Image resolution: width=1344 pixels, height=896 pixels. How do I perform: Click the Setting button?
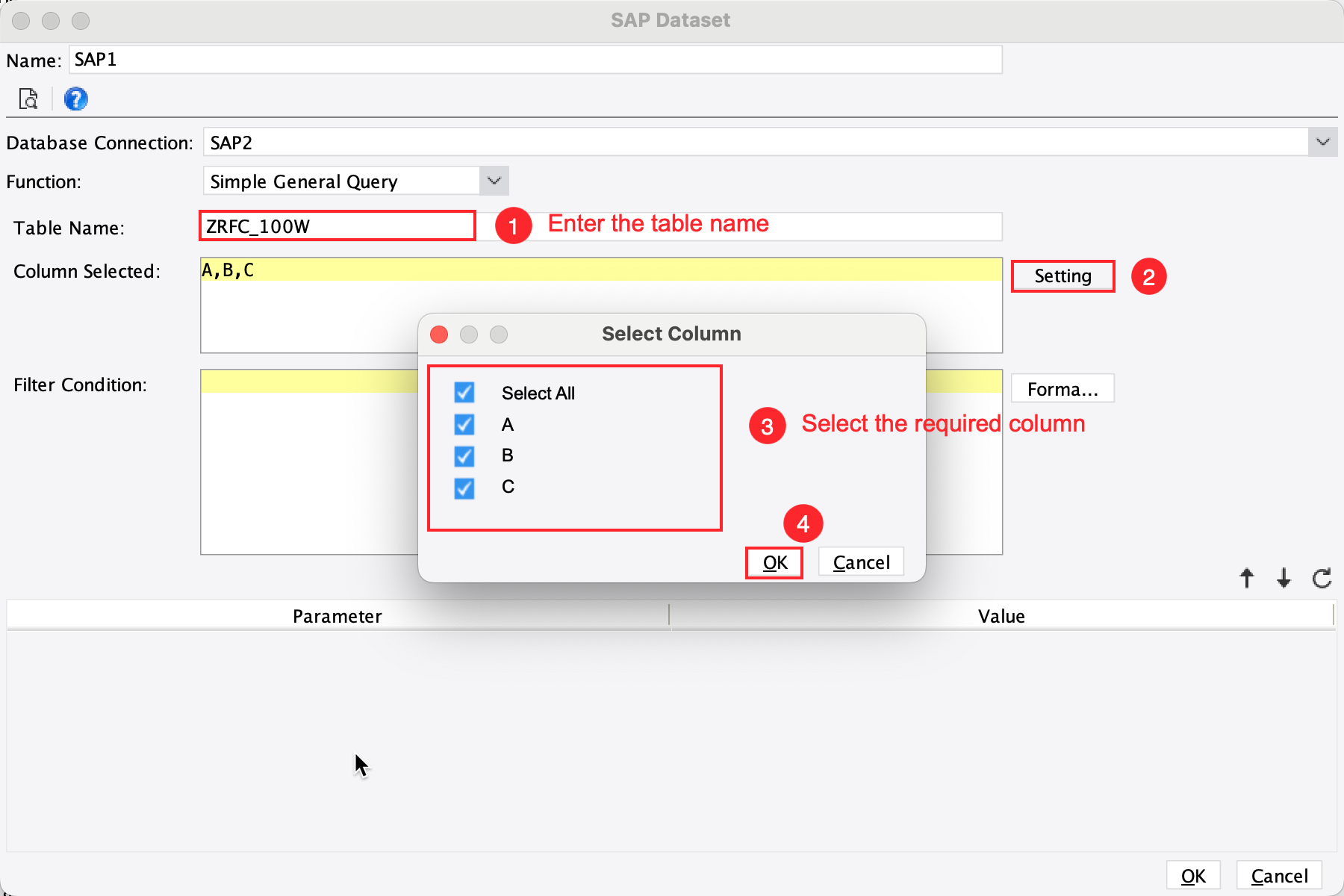[1063, 276]
